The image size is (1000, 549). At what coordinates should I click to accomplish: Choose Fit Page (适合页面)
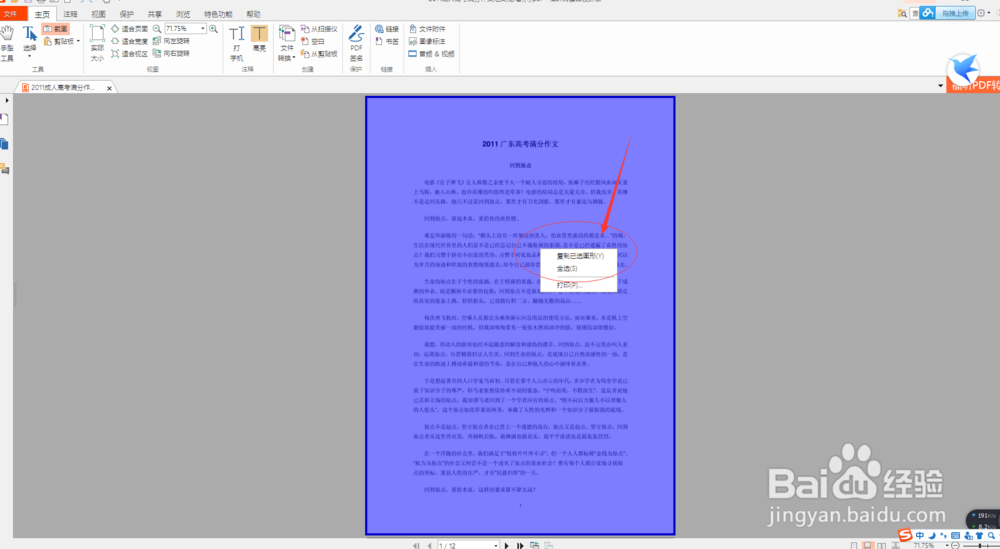[x=129, y=29]
